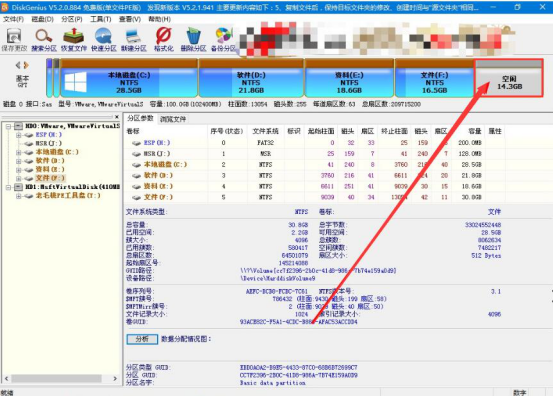Open the 文件(F) menu

pyautogui.click(x=13, y=19)
